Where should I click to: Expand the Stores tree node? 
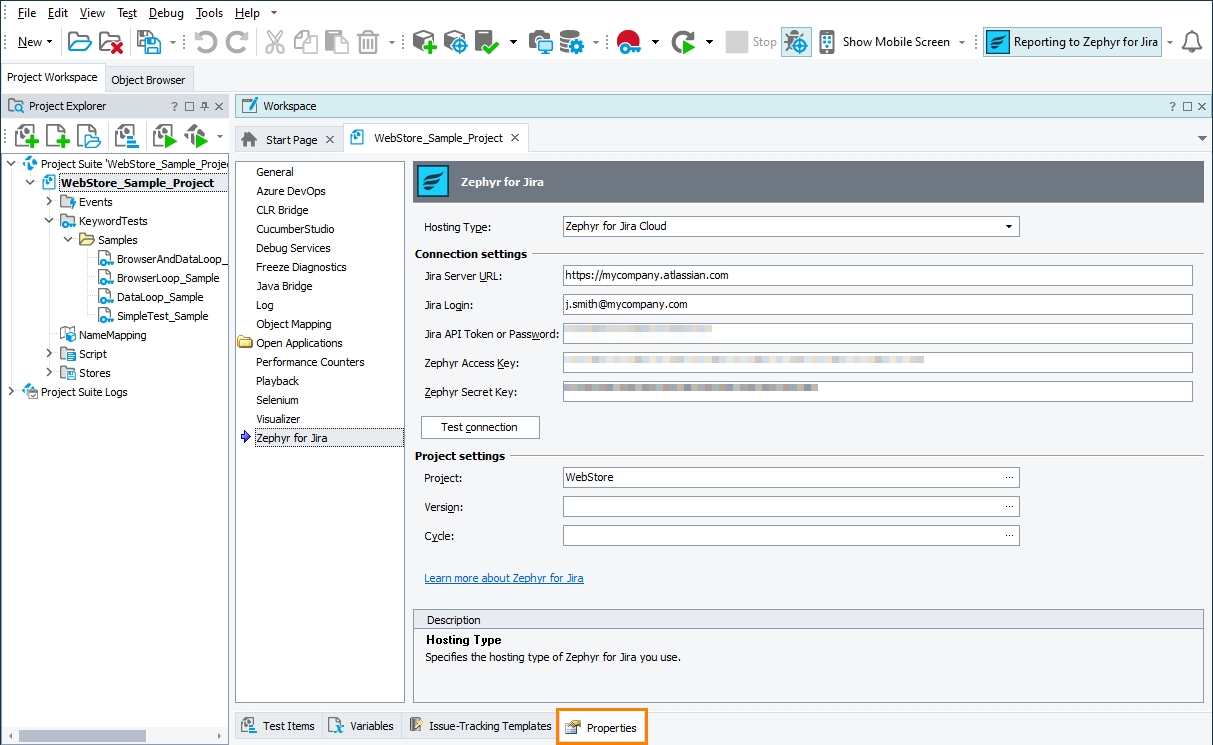point(49,373)
